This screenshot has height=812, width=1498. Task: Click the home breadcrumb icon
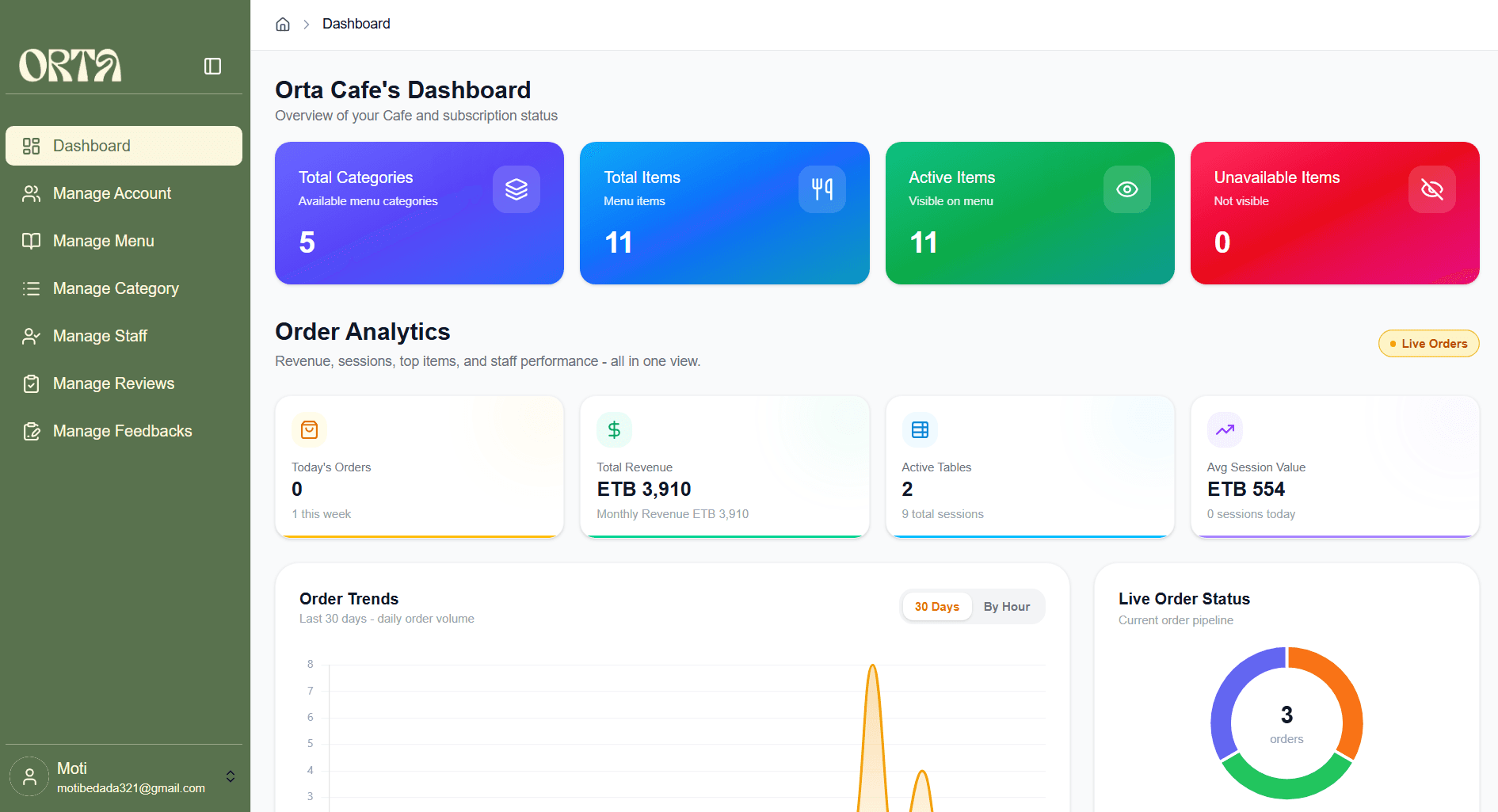[x=283, y=24]
